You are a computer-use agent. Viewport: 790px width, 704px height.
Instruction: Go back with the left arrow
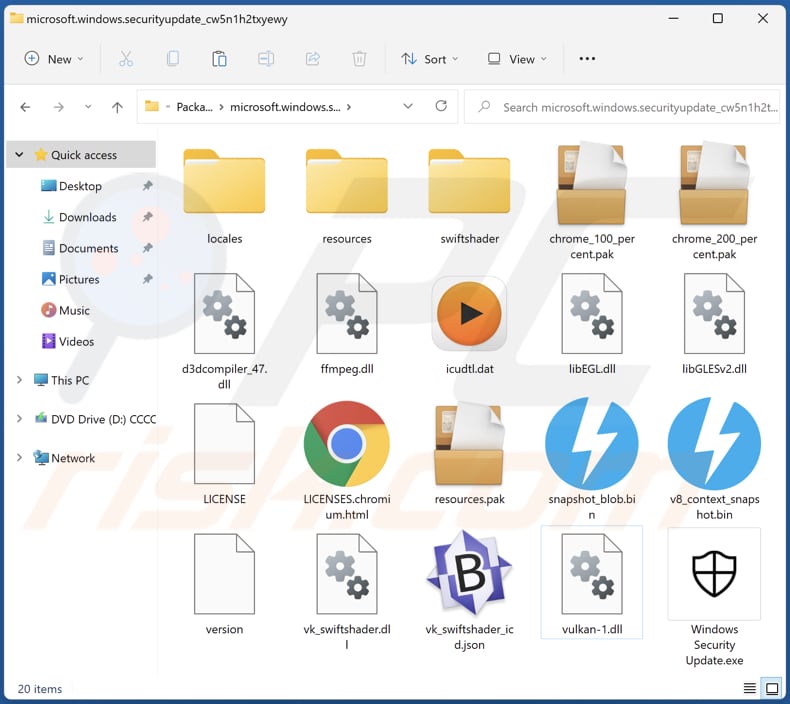point(25,107)
